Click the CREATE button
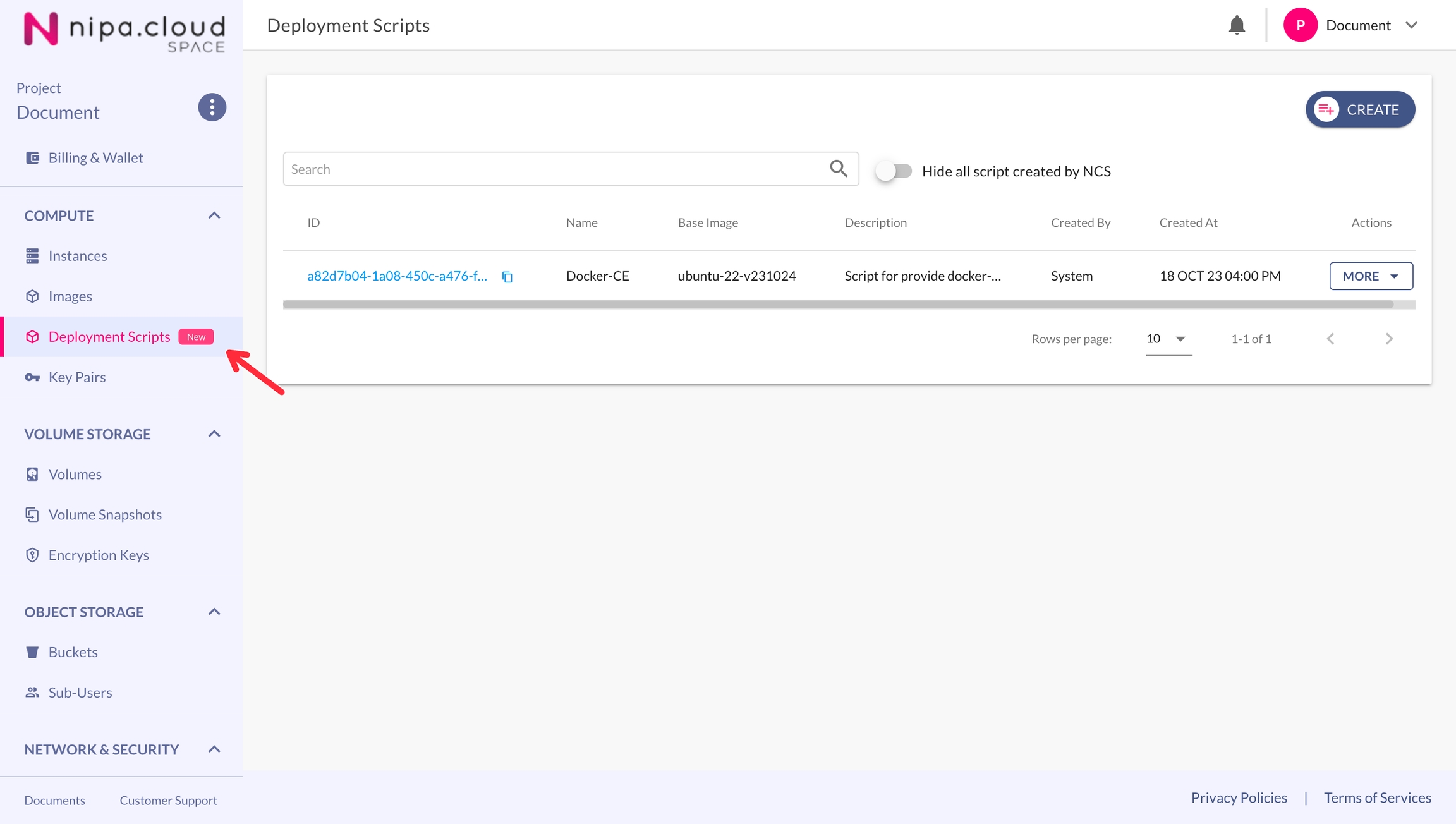The width and height of the screenshot is (1456, 824). click(x=1360, y=109)
